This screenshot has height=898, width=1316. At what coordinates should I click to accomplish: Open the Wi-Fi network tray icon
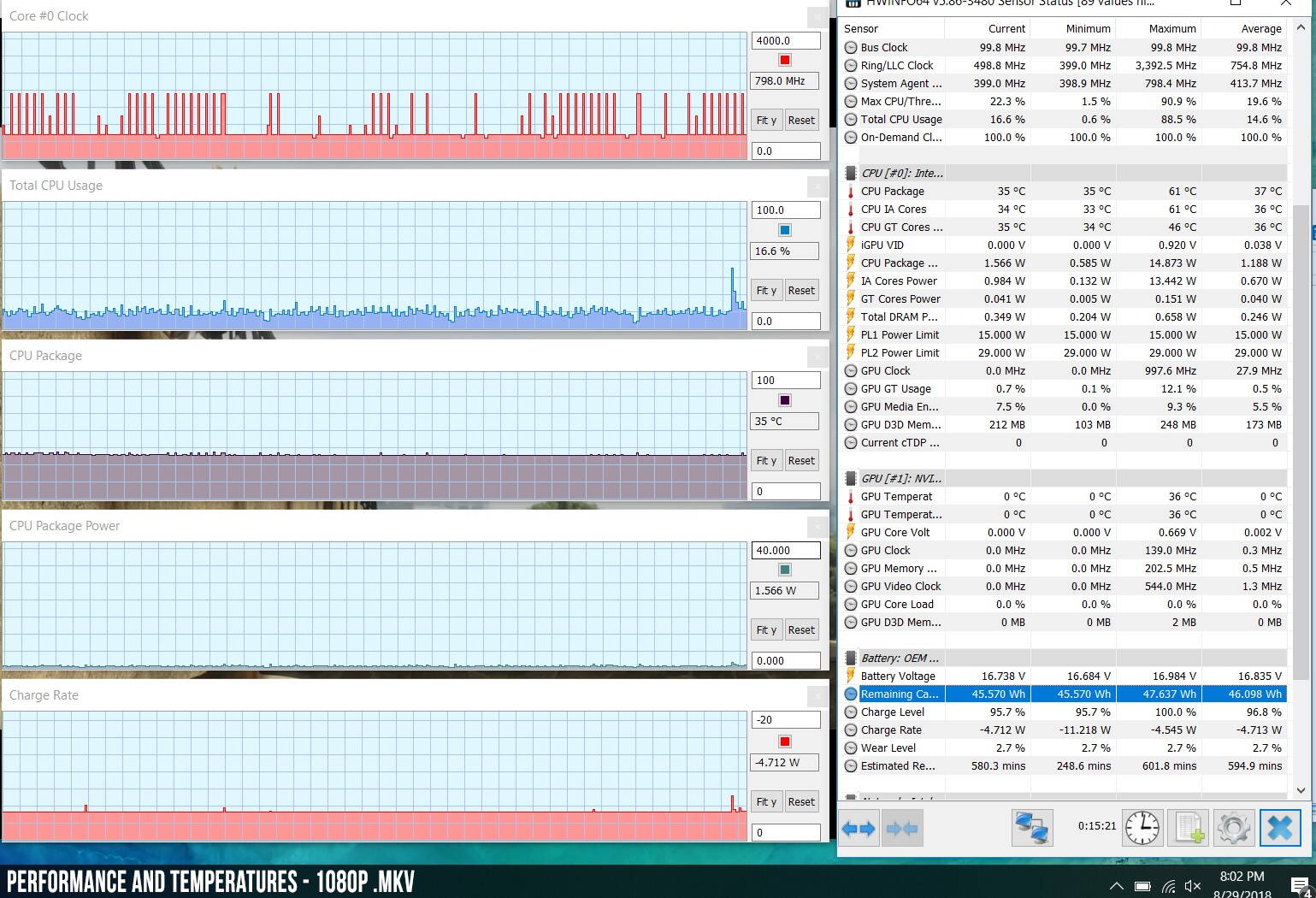click(x=1169, y=886)
